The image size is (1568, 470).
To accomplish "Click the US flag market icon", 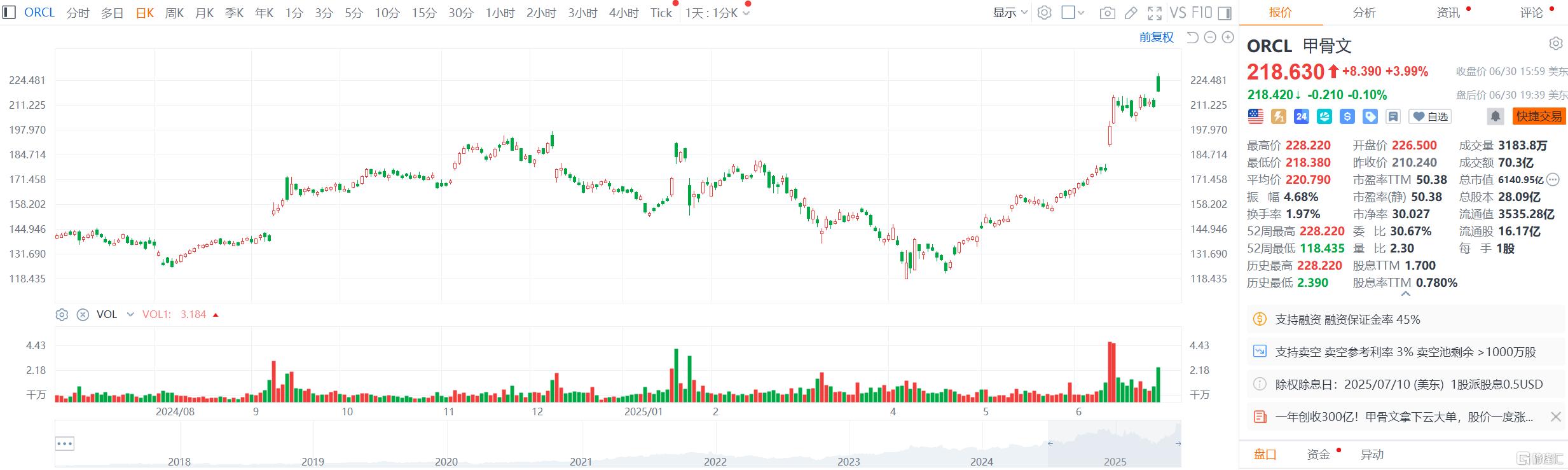I will pyautogui.click(x=1255, y=116).
